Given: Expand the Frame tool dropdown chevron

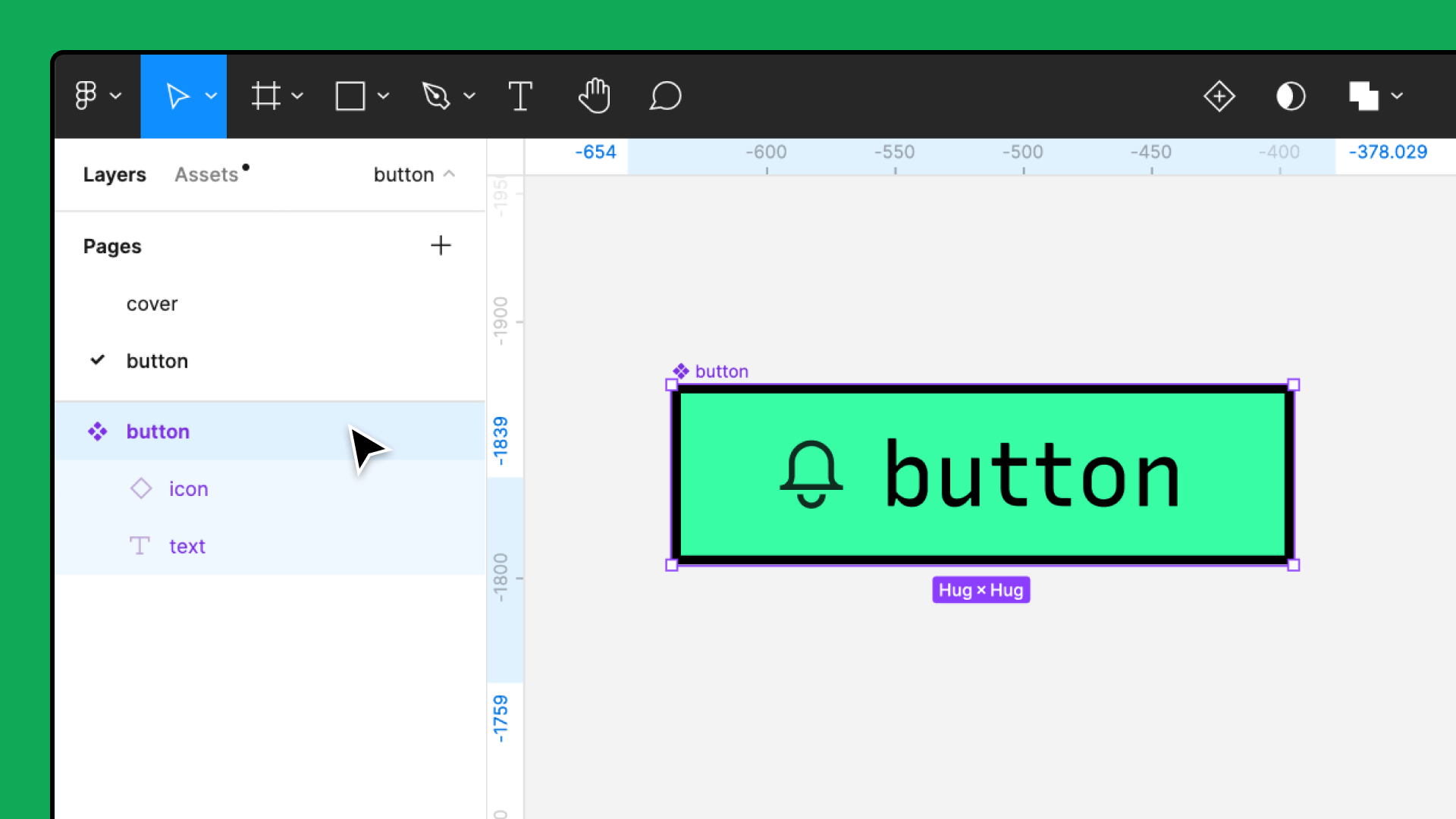Looking at the screenshot, I should [x=298, y=96].
